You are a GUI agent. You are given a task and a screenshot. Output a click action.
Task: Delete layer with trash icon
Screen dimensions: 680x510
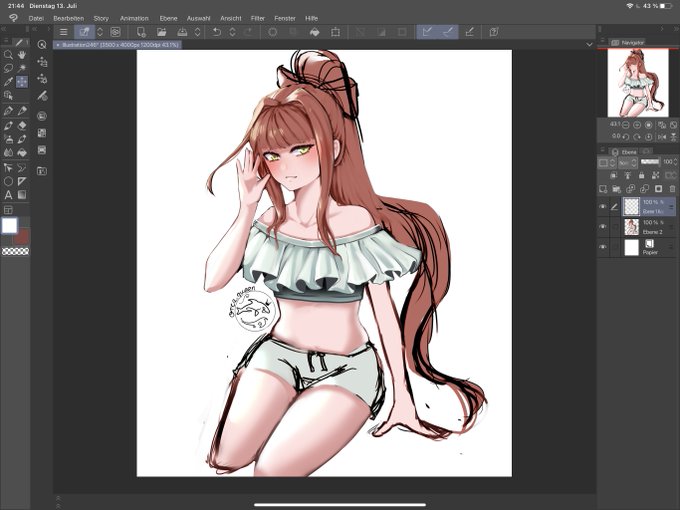(672, 189)
